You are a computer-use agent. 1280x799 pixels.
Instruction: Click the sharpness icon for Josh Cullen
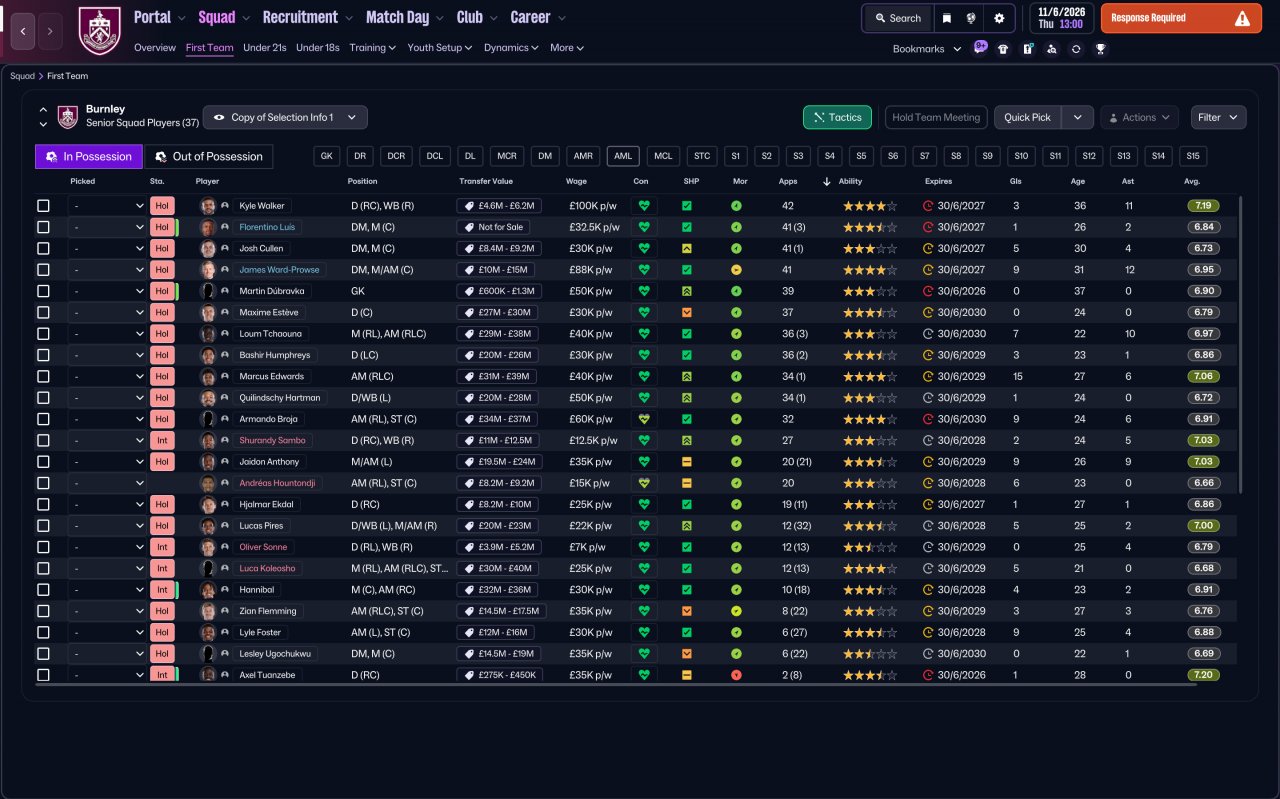click(687, 248)
